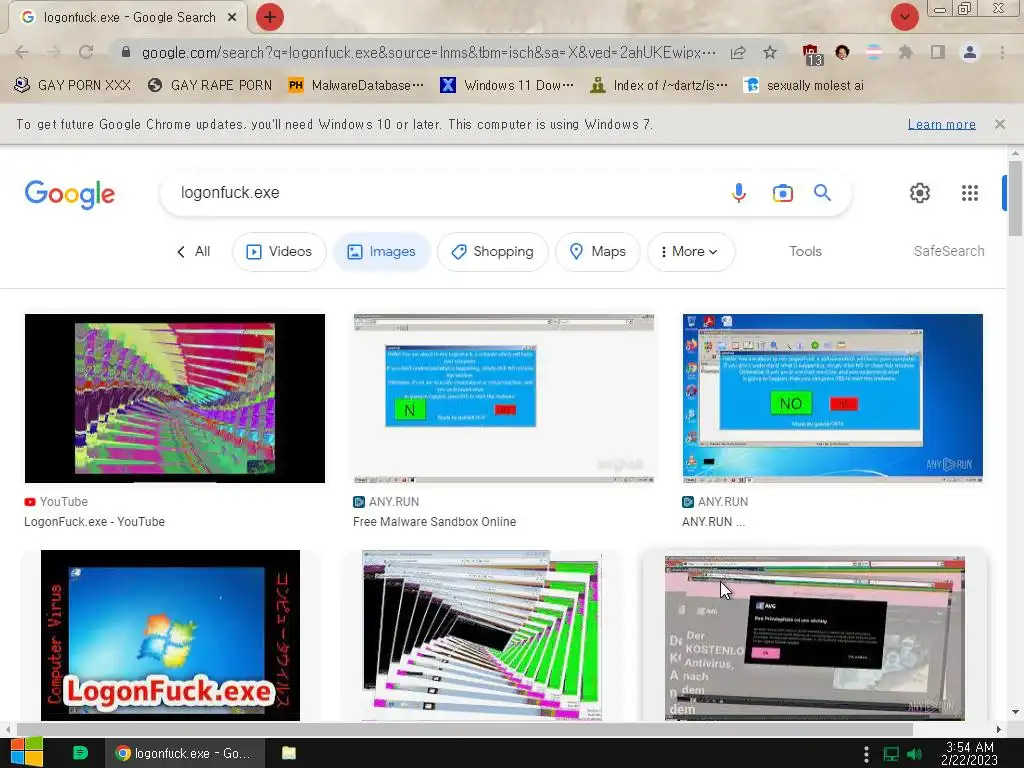Screen dimensions: 1024x768
Task: Open the Free Malware Sandbox Online thumbnail
Action: point(504,398)
